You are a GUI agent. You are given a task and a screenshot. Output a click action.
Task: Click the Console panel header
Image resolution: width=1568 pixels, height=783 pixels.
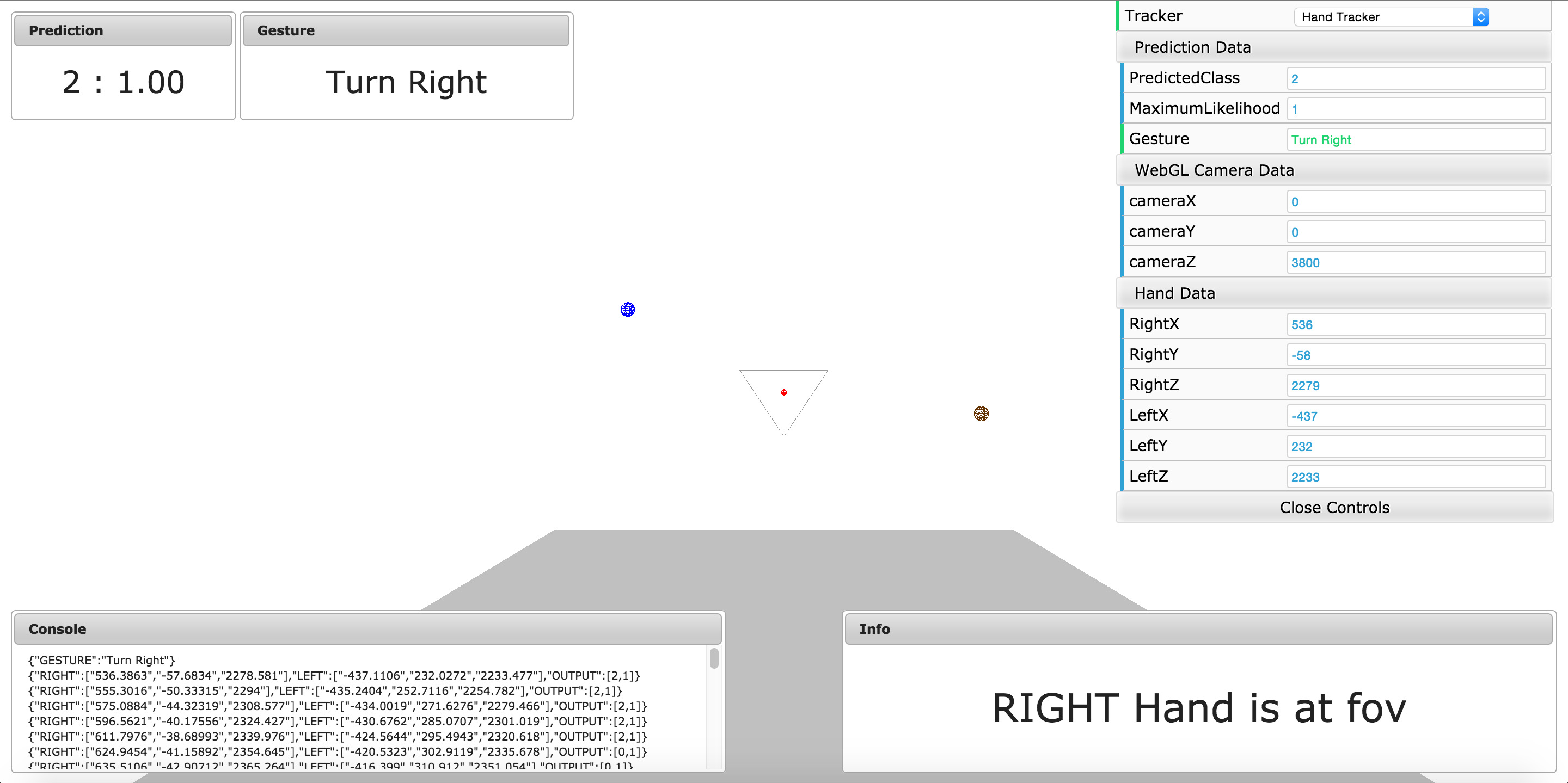tap(367, 629)
